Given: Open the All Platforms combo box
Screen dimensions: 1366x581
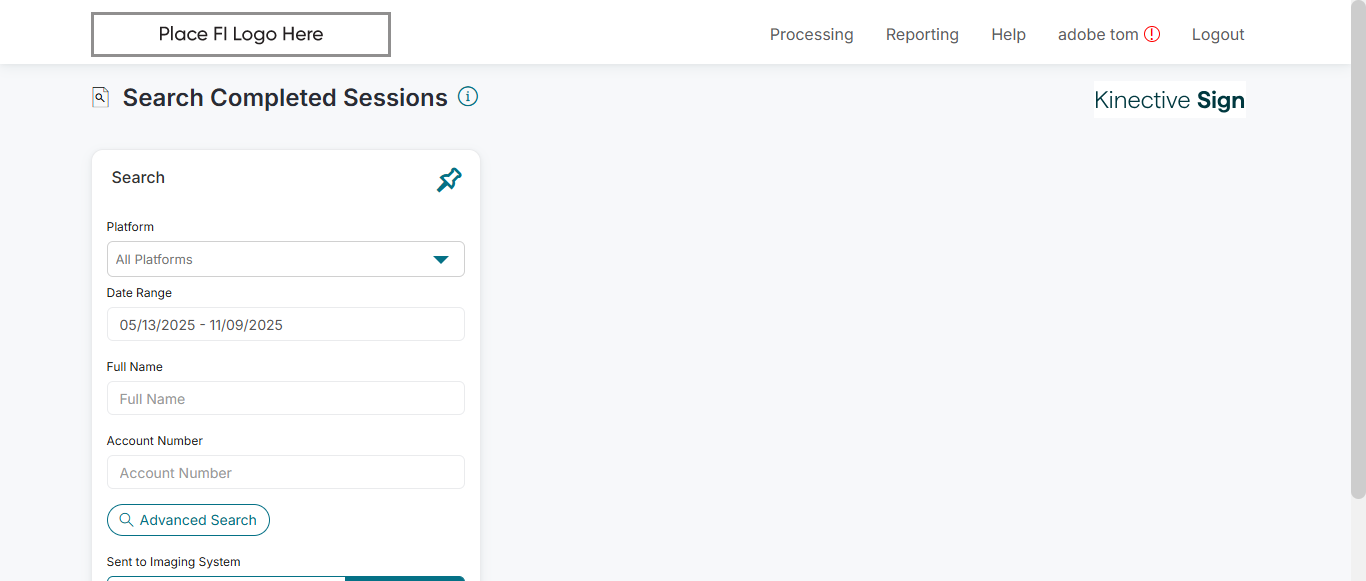Looking at the screenshot, I should point(270,259).
